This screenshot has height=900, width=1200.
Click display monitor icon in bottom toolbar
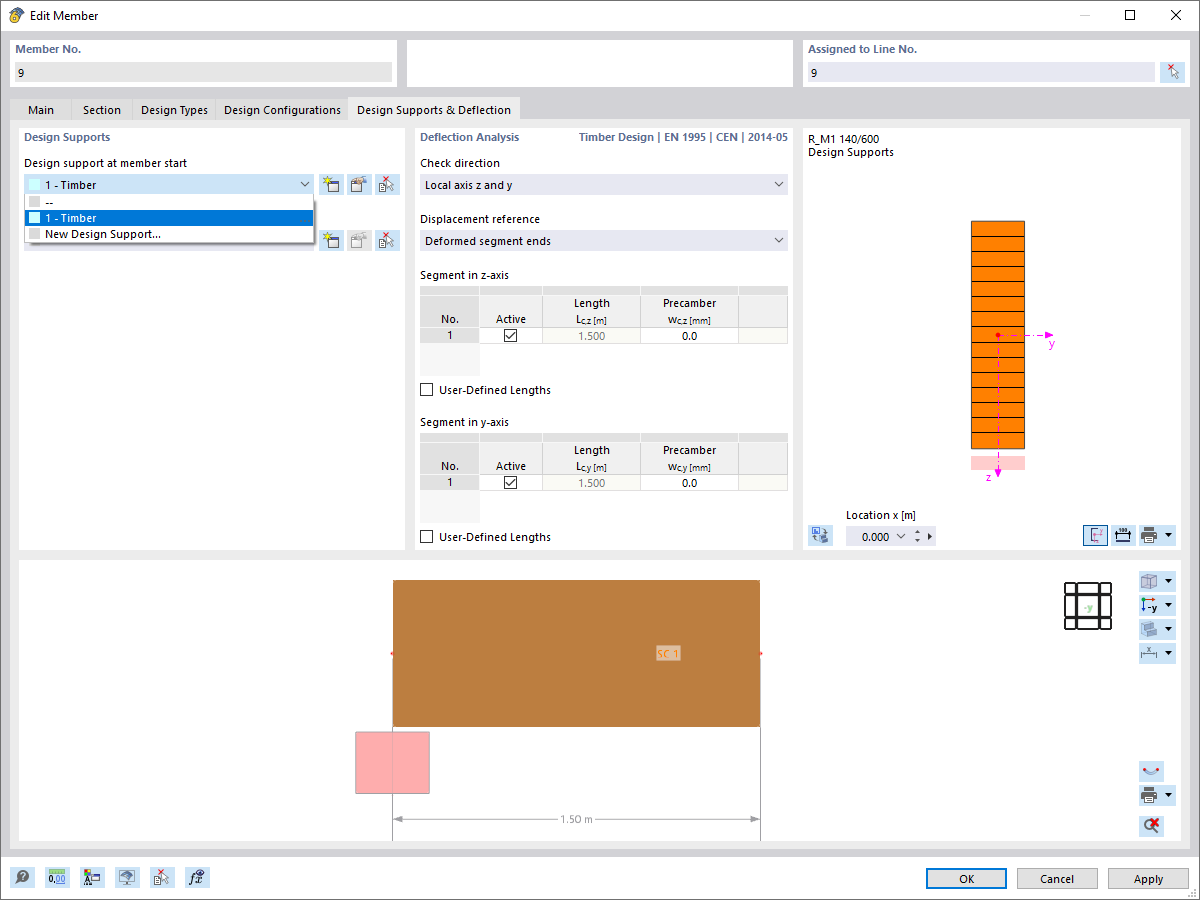pyautogui.click(x=127, y=877)
